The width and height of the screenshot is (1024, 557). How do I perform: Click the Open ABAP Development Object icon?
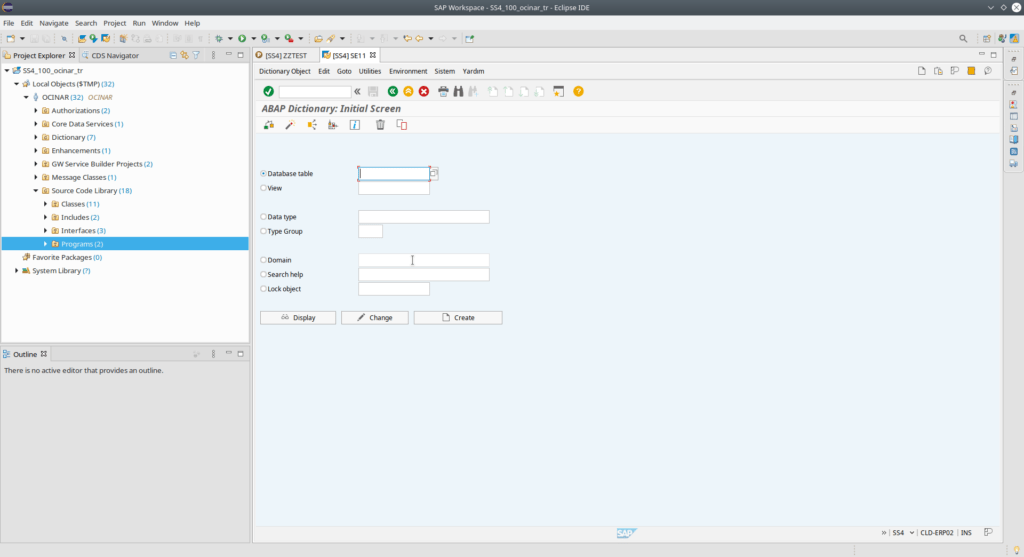[81, 39]
